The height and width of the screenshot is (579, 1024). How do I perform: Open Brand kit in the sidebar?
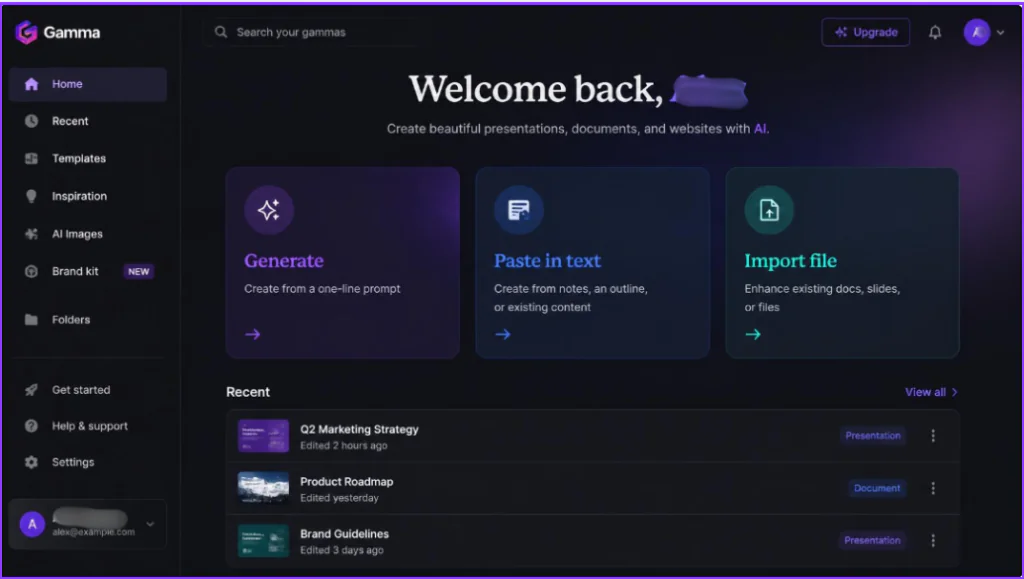click(88, 272)
